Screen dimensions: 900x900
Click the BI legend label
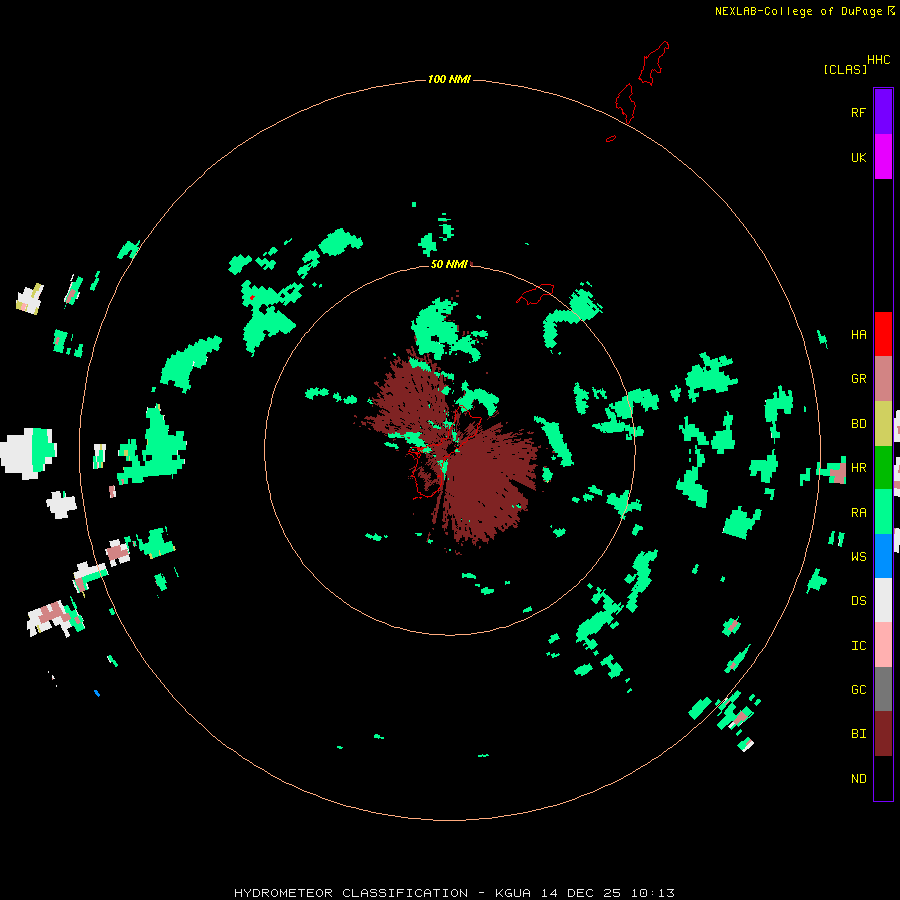click(858, 734)
